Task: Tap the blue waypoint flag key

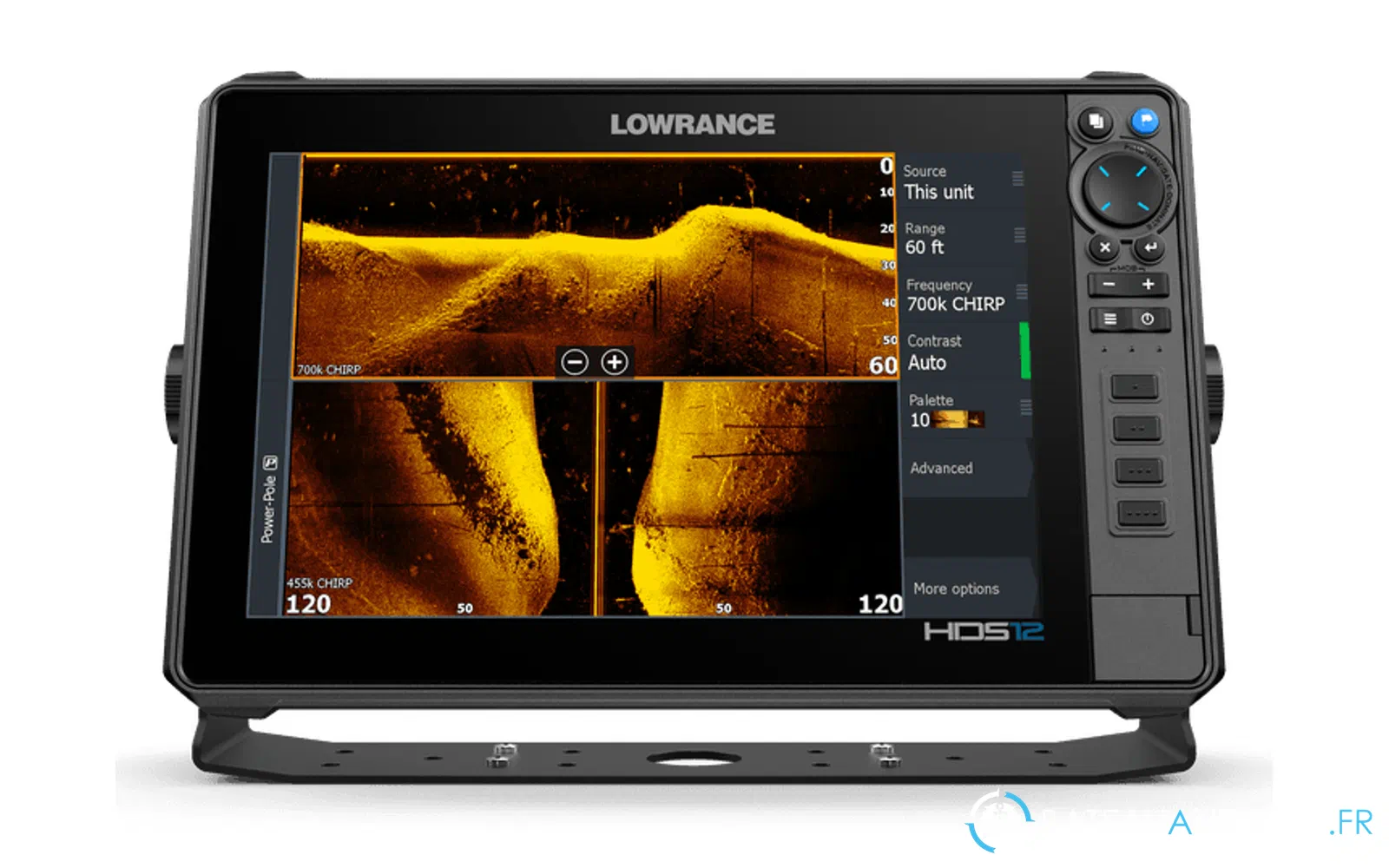Action: [1144, 121]
